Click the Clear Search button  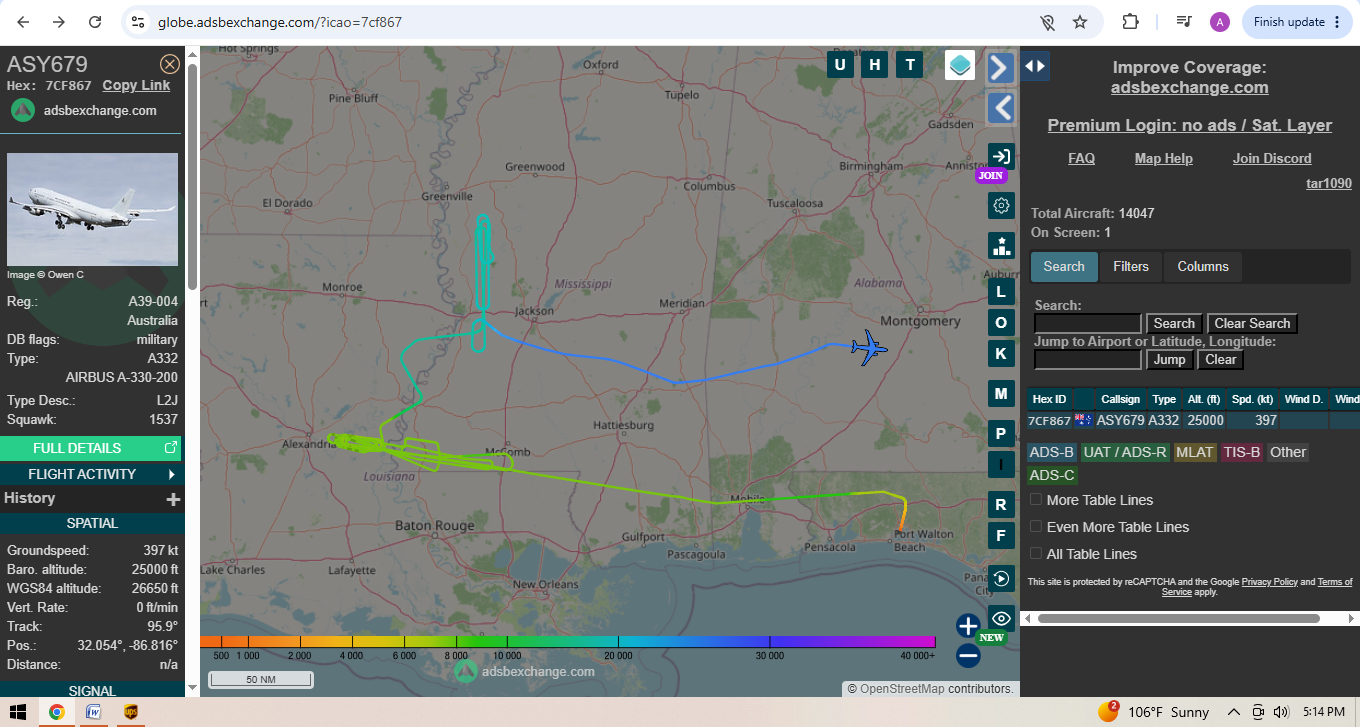point(1253,324)
